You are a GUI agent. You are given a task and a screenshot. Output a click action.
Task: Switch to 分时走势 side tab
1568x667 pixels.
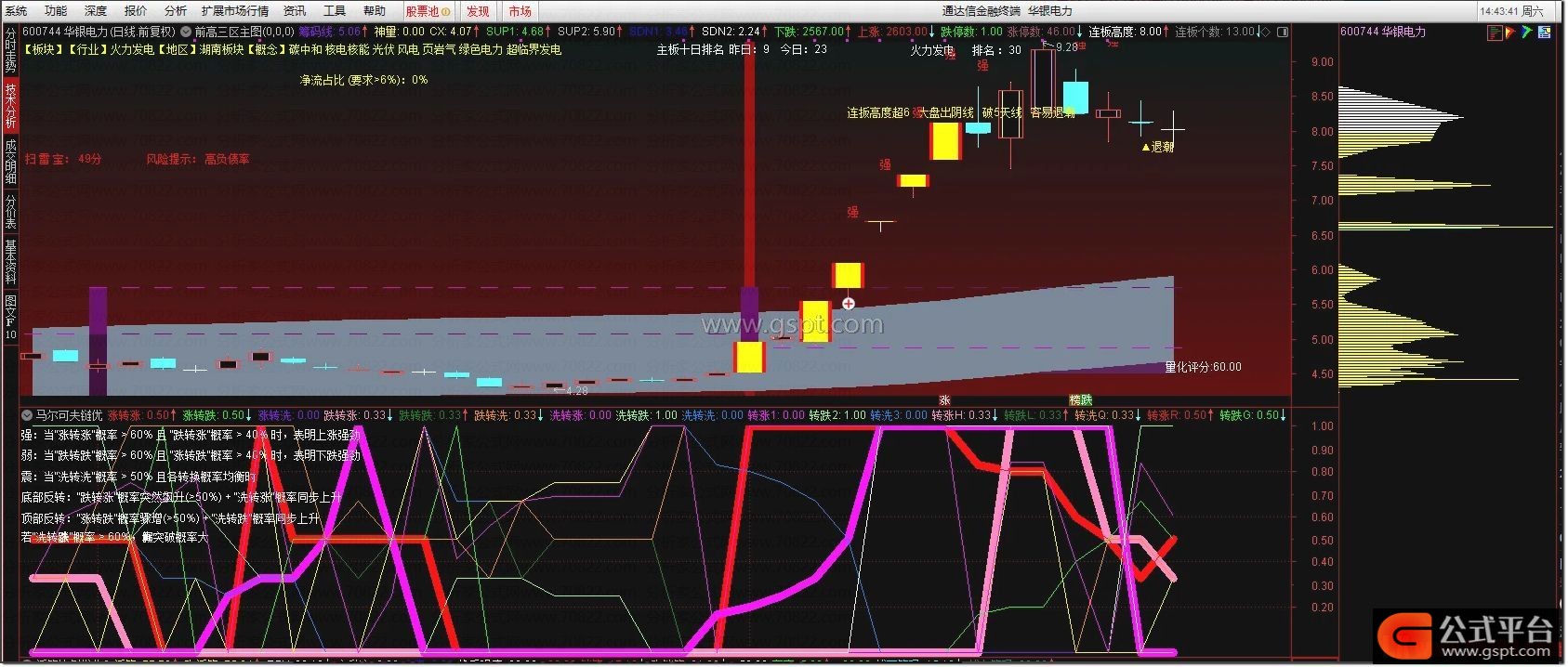(10, 51)
